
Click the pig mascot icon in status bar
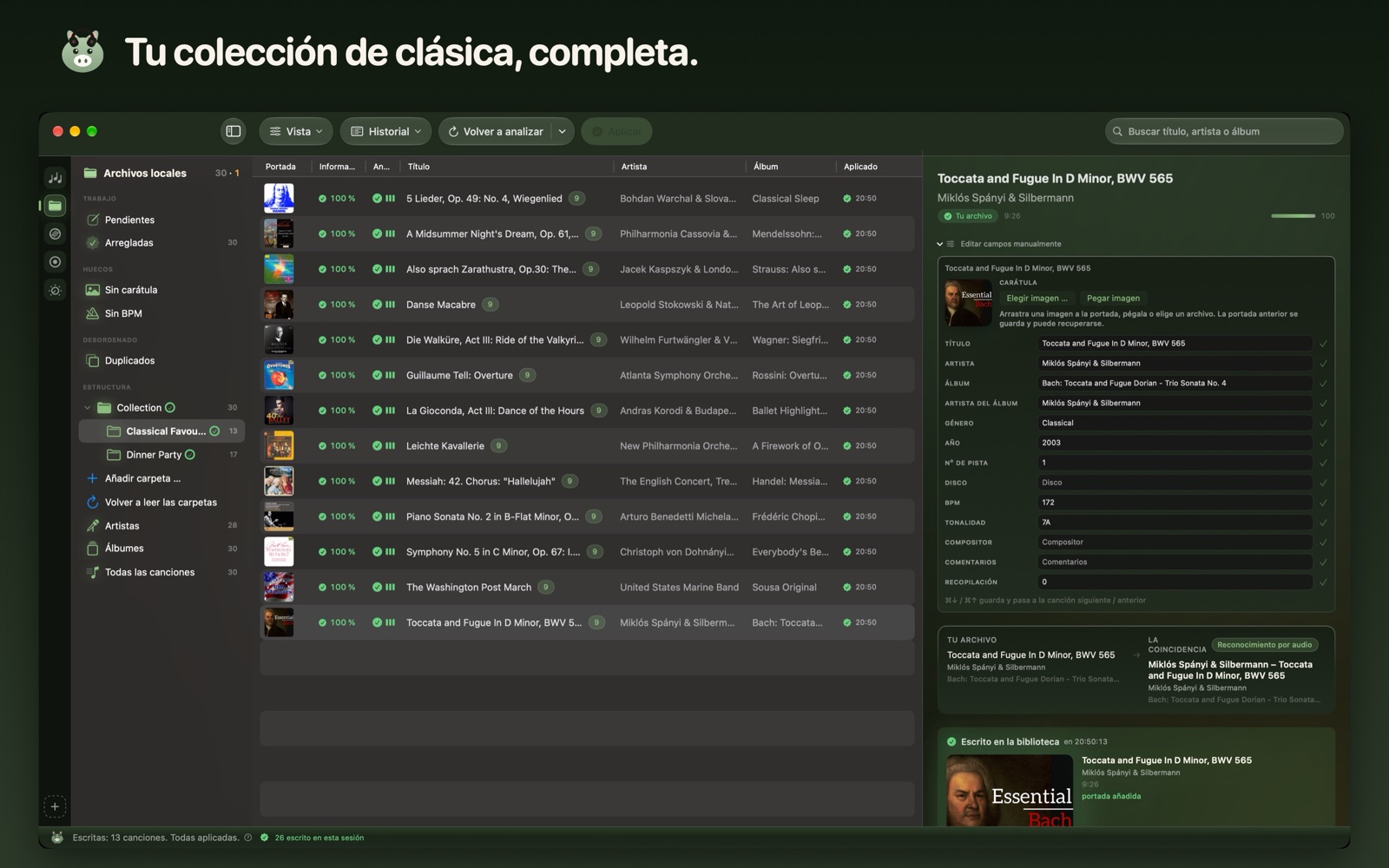point(57,838)
